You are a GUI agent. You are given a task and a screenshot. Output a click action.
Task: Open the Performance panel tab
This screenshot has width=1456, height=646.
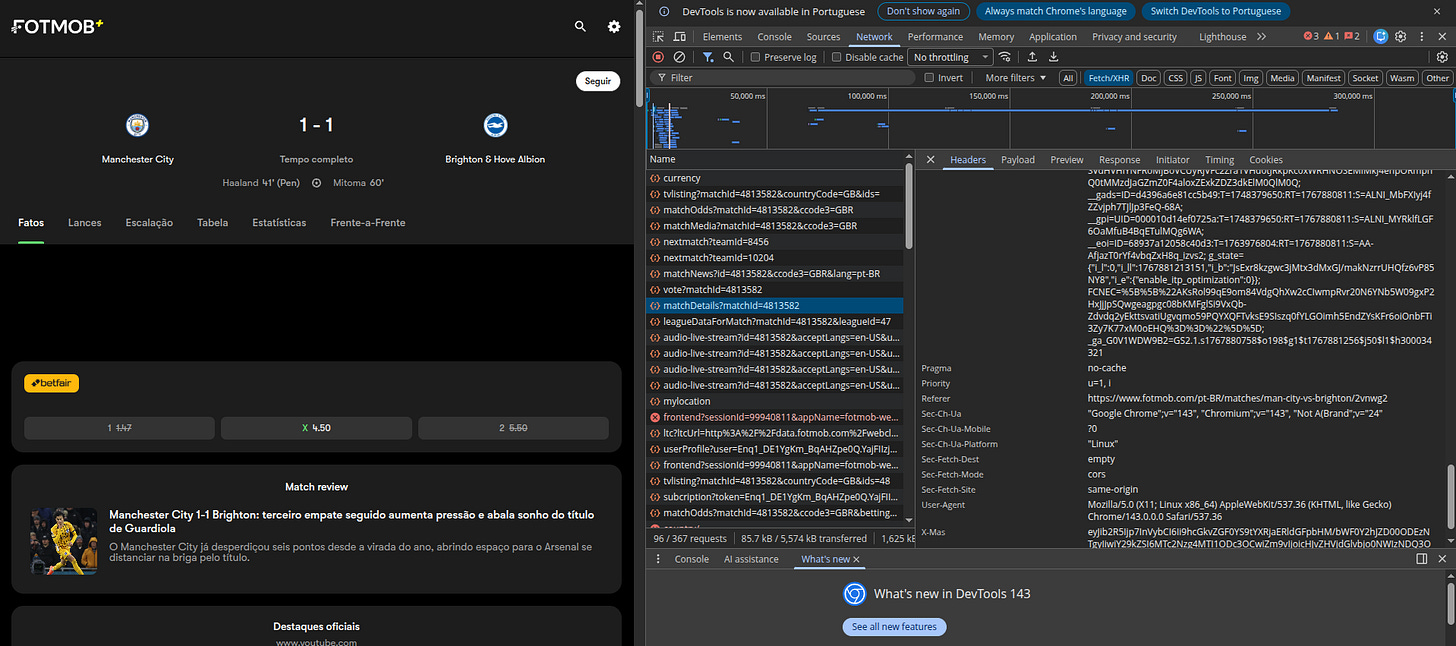click(x=935, y=37)
